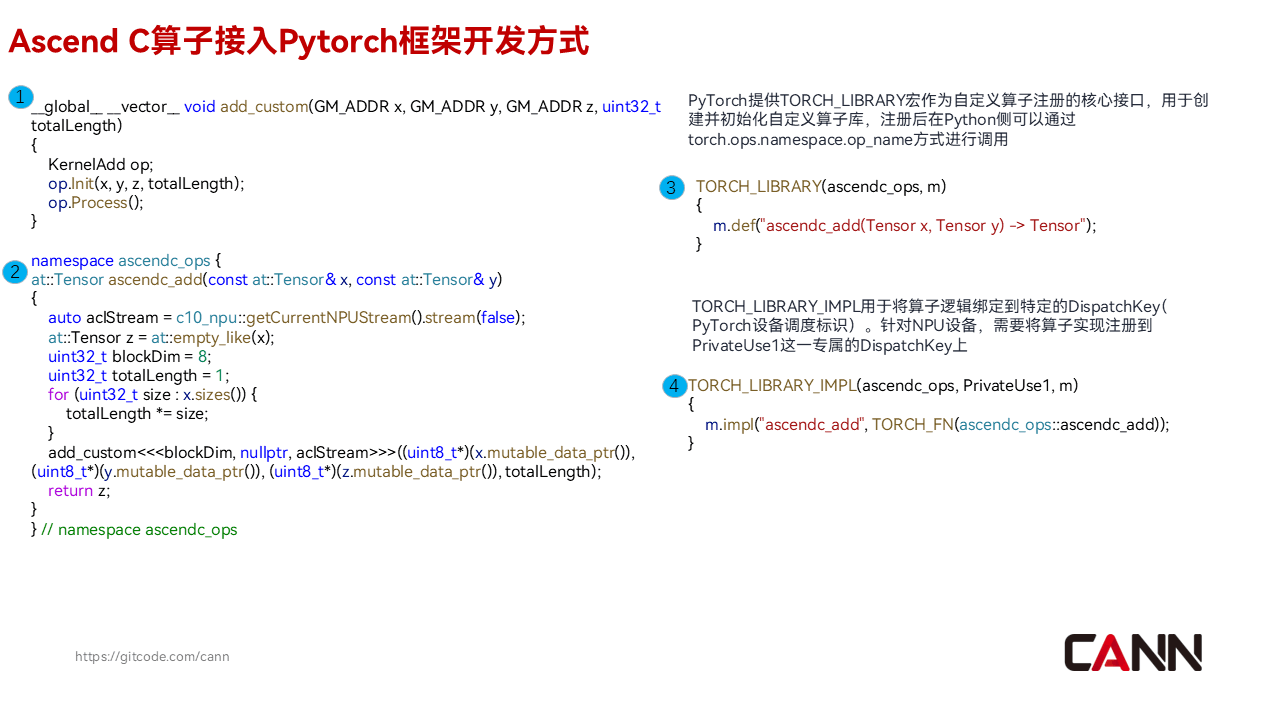Viewport: 1280px width, 720px height.
Task: Click the "__global__ __vector__ void add_custom" line
Action: tap(346, 106)
